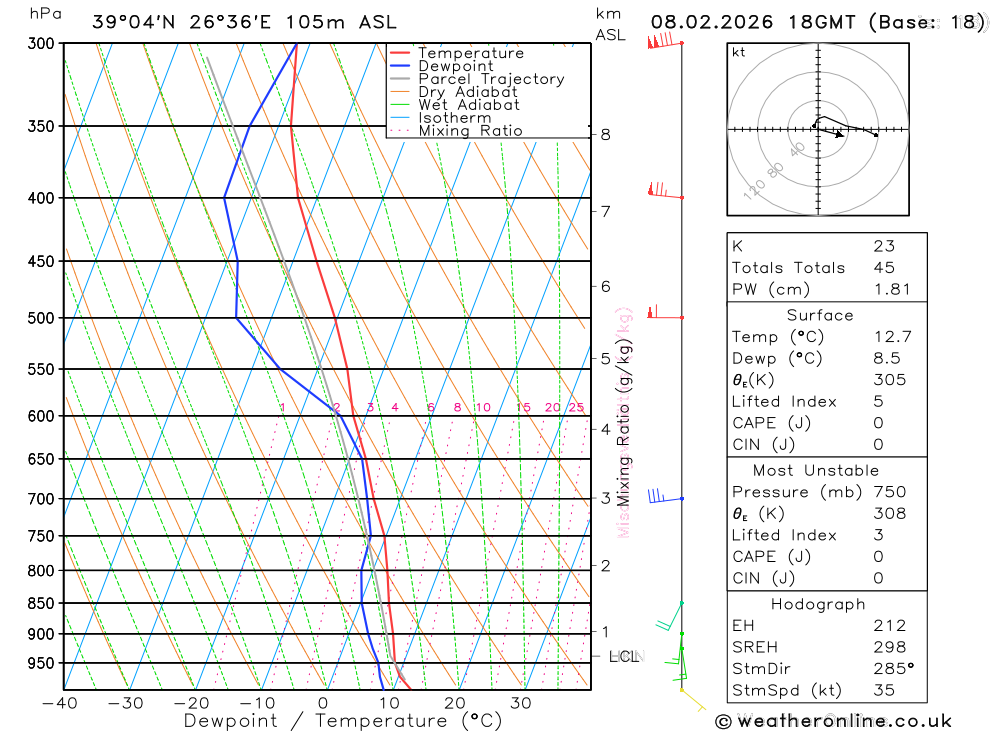Image resolution: width=1000 pixels, height=733 pixels.
Task: Click the 5 km altitude label
Action: click(x=605, y=359)
